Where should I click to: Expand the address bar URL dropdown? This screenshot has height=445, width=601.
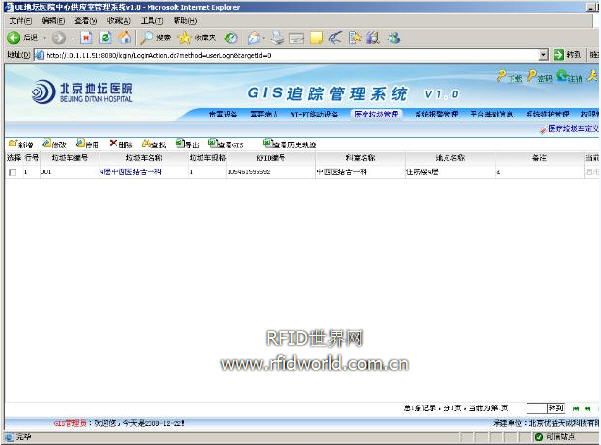coord(544,55)
